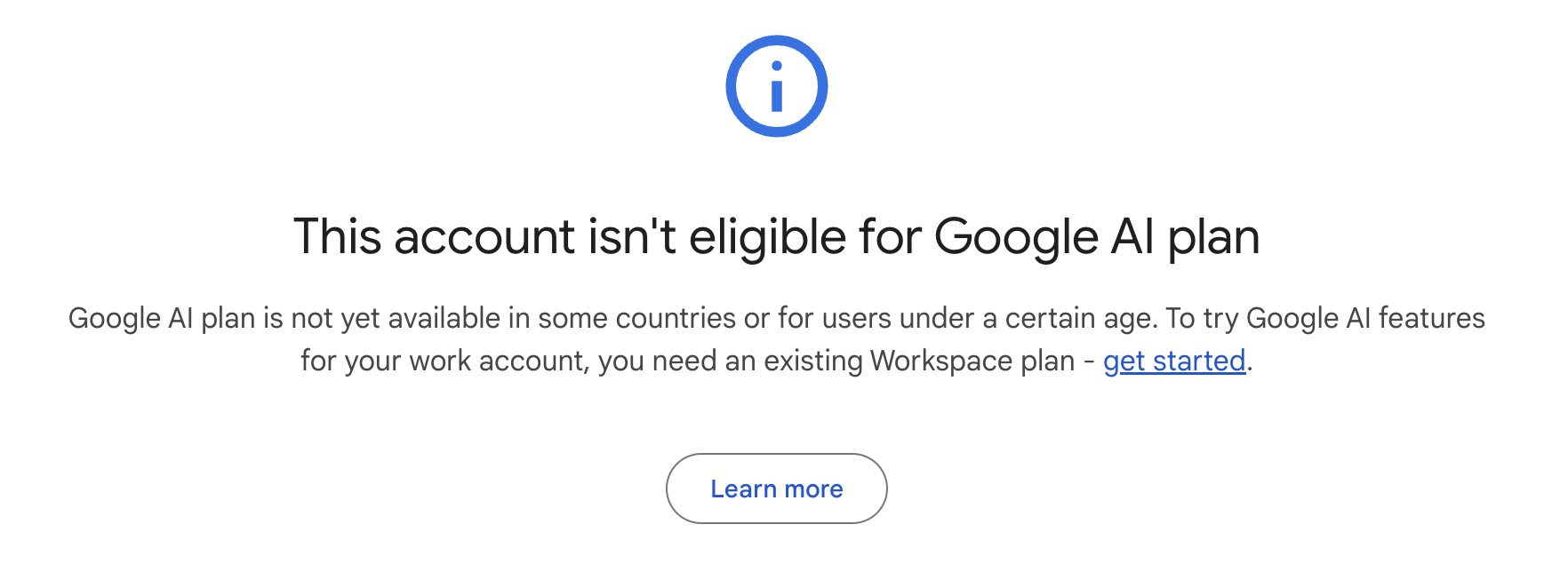Select the Learn more outlined pill button
Image resolution: width=1568 pixels, height=572 pixels.
point(777,489)
